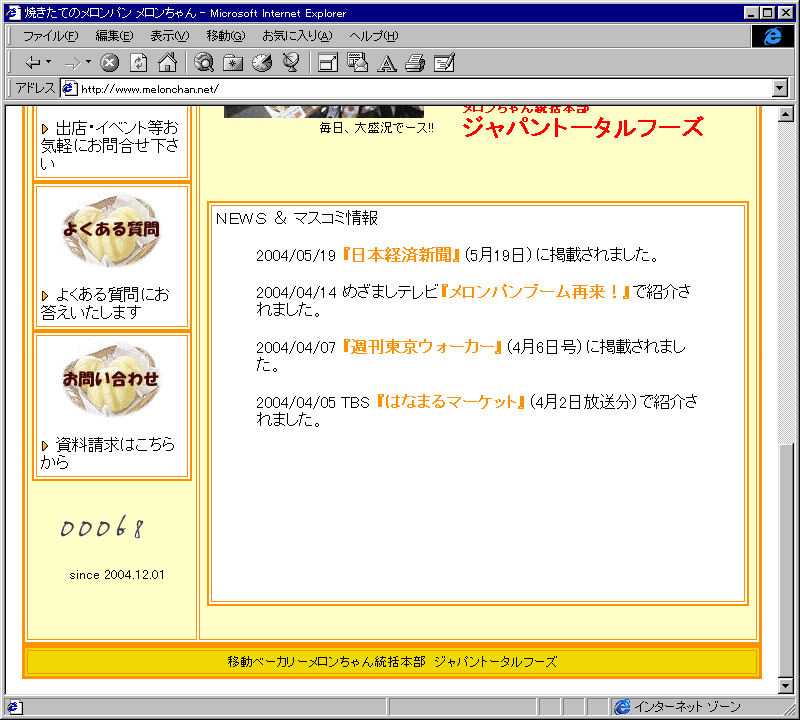This screenshot has width=800, height=720.
Task: Click the IE icon in the title bar
Action: tap(13, 13)
